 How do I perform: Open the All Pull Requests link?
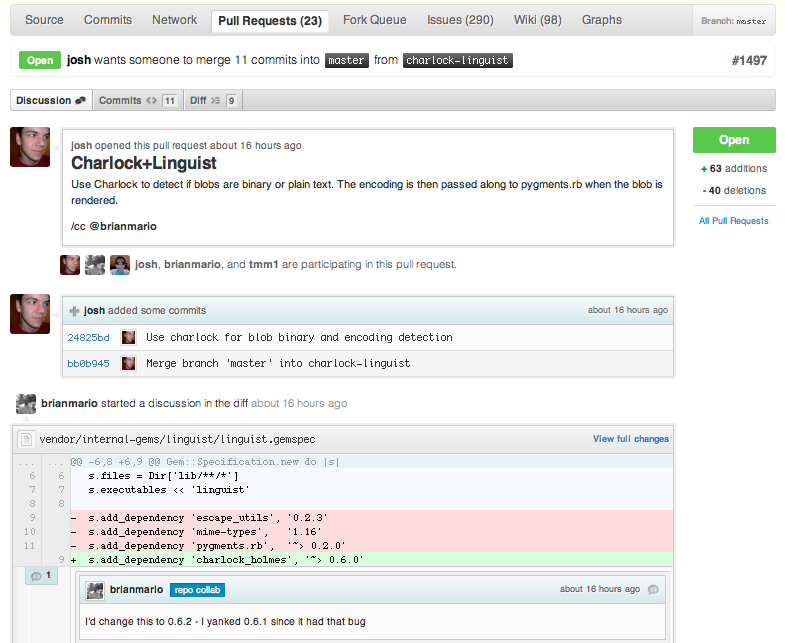[x=734, y=220]
